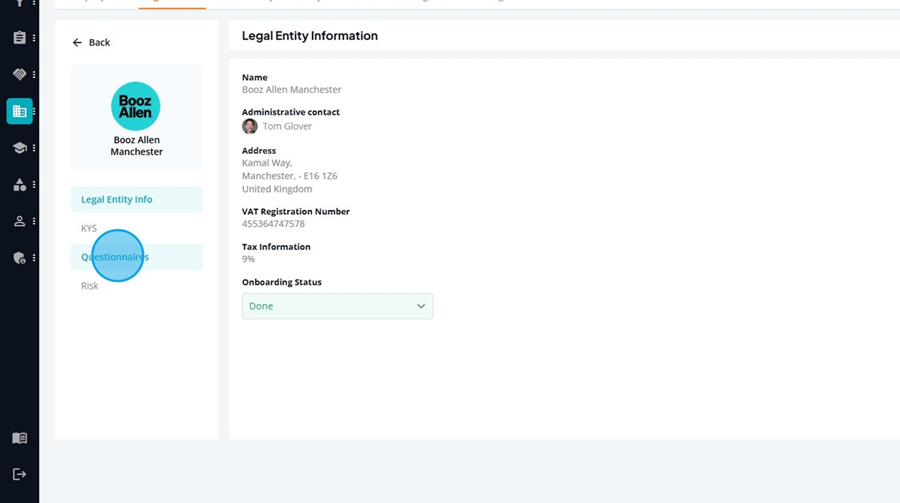This screenshot has height=503, width=900.
Task: Open three-dot menu beside the graduation cap icon
Action: 34,148
